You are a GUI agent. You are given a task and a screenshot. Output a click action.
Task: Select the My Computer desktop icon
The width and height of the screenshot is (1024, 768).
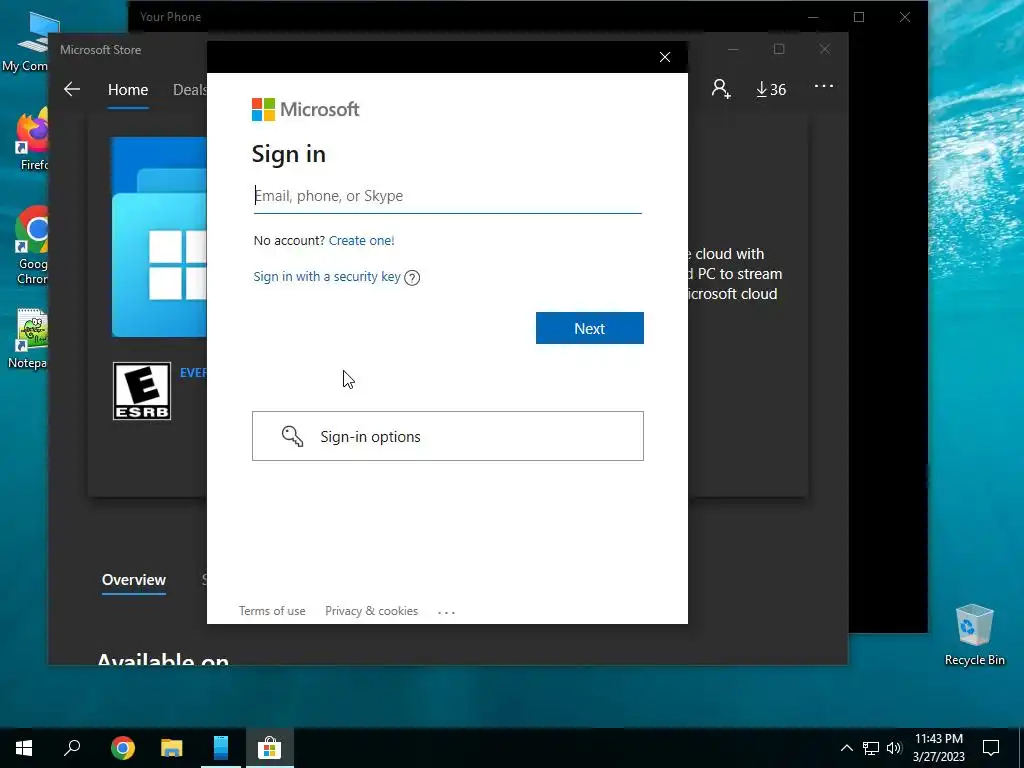point(25,40)
